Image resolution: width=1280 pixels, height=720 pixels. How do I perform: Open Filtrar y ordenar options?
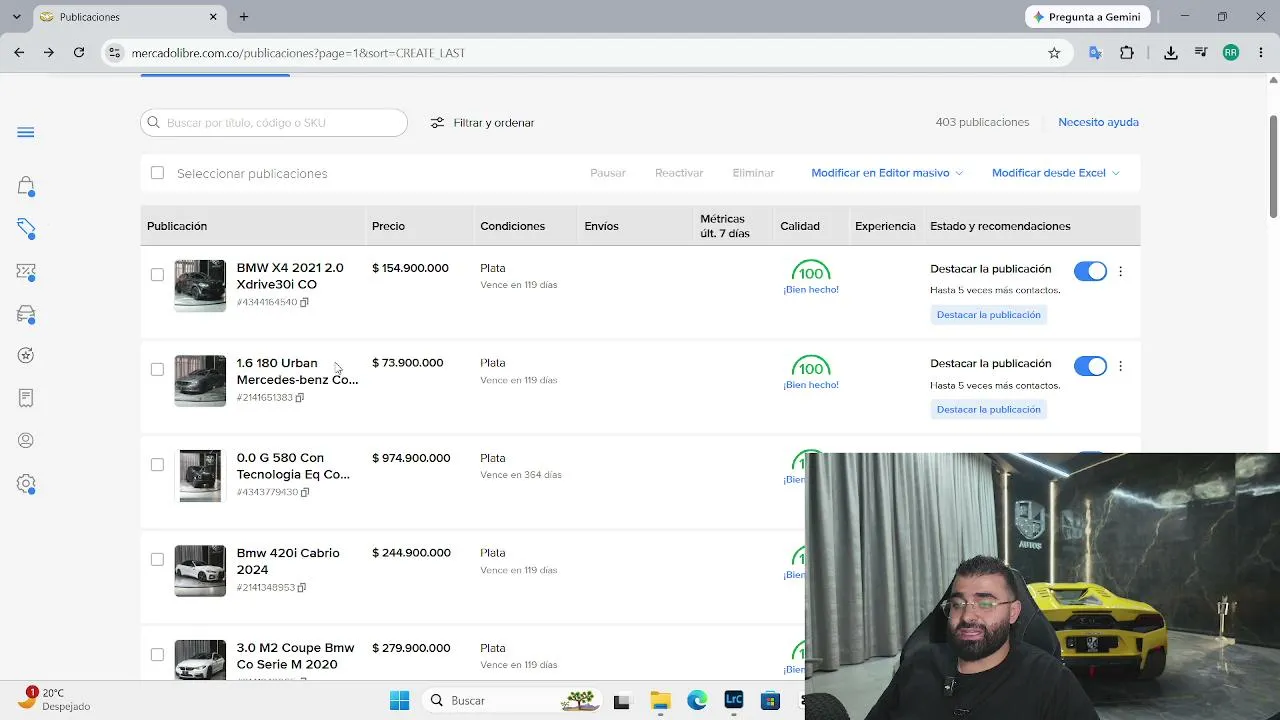coord(482,122)
